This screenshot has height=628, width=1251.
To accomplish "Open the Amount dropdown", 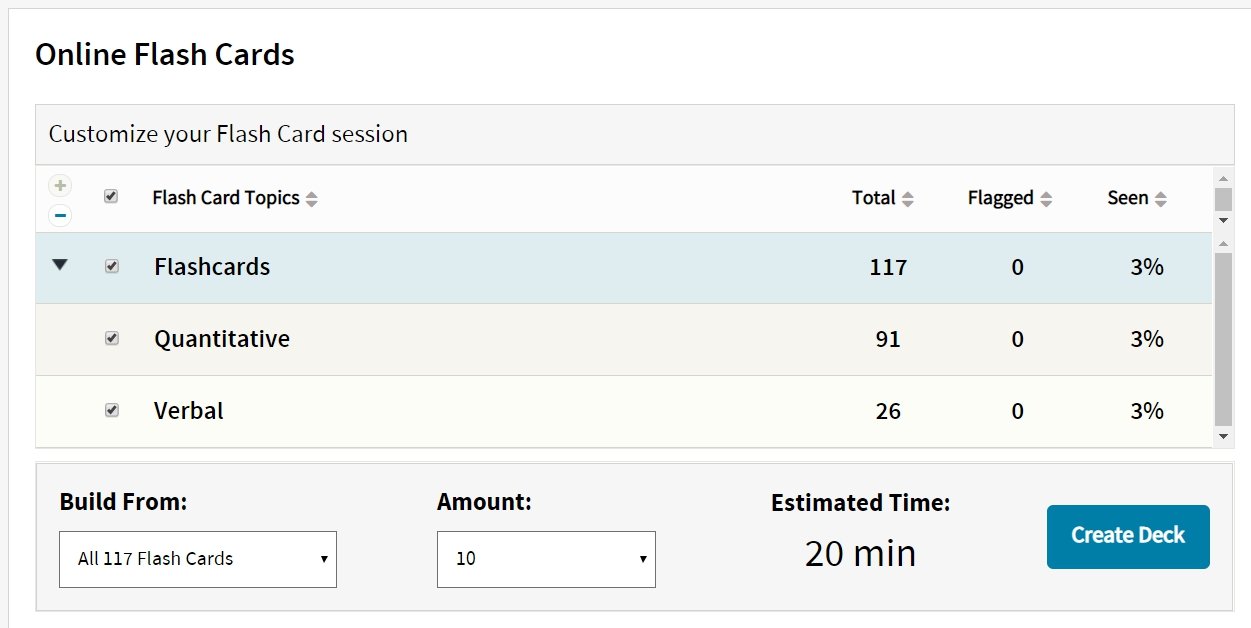I will (x=546, y=559).
